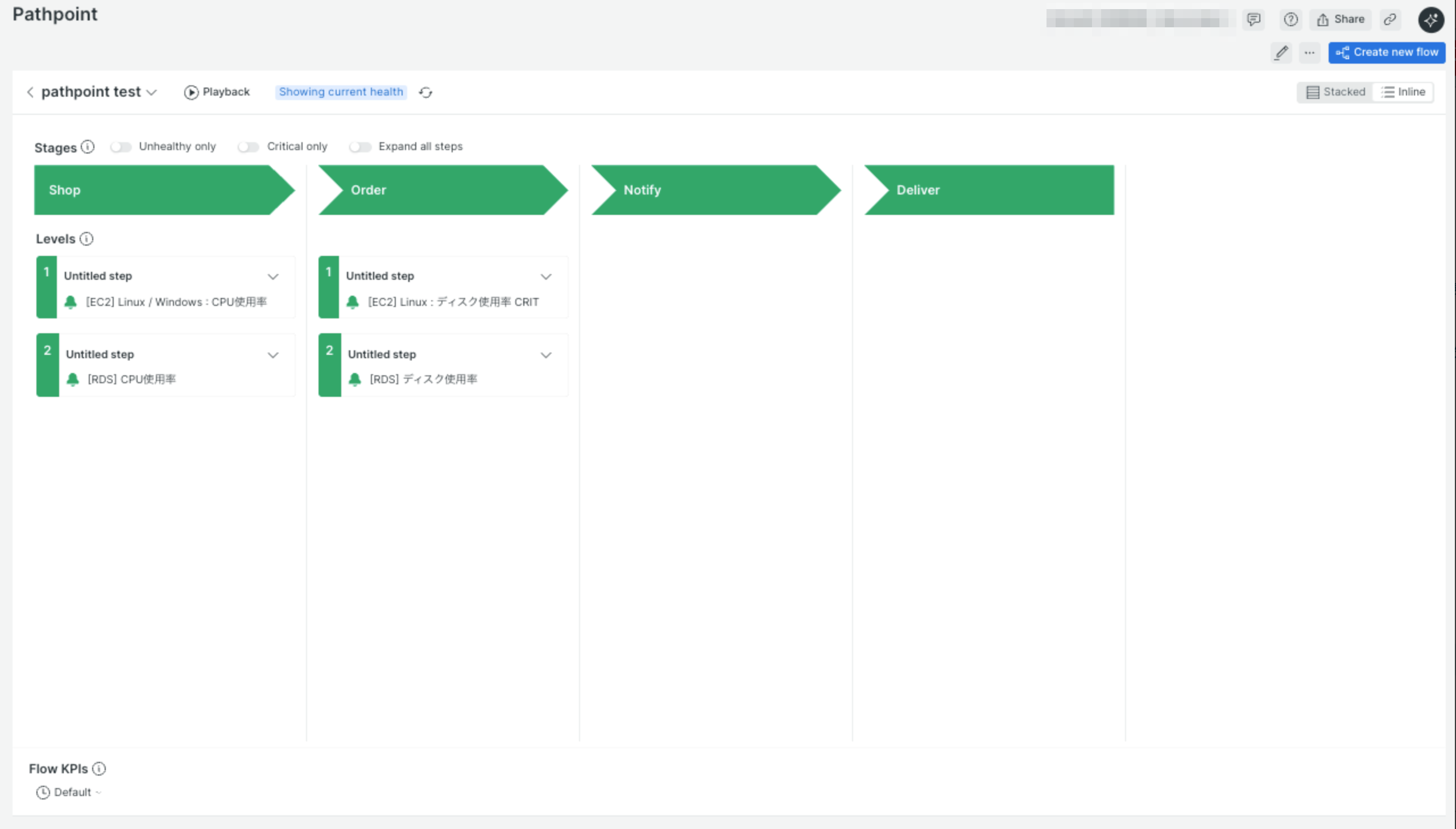The height and width of the screenshot is (829, 1456).
Task: Expand Order's second Untitled step chevron
Action: 545,355
